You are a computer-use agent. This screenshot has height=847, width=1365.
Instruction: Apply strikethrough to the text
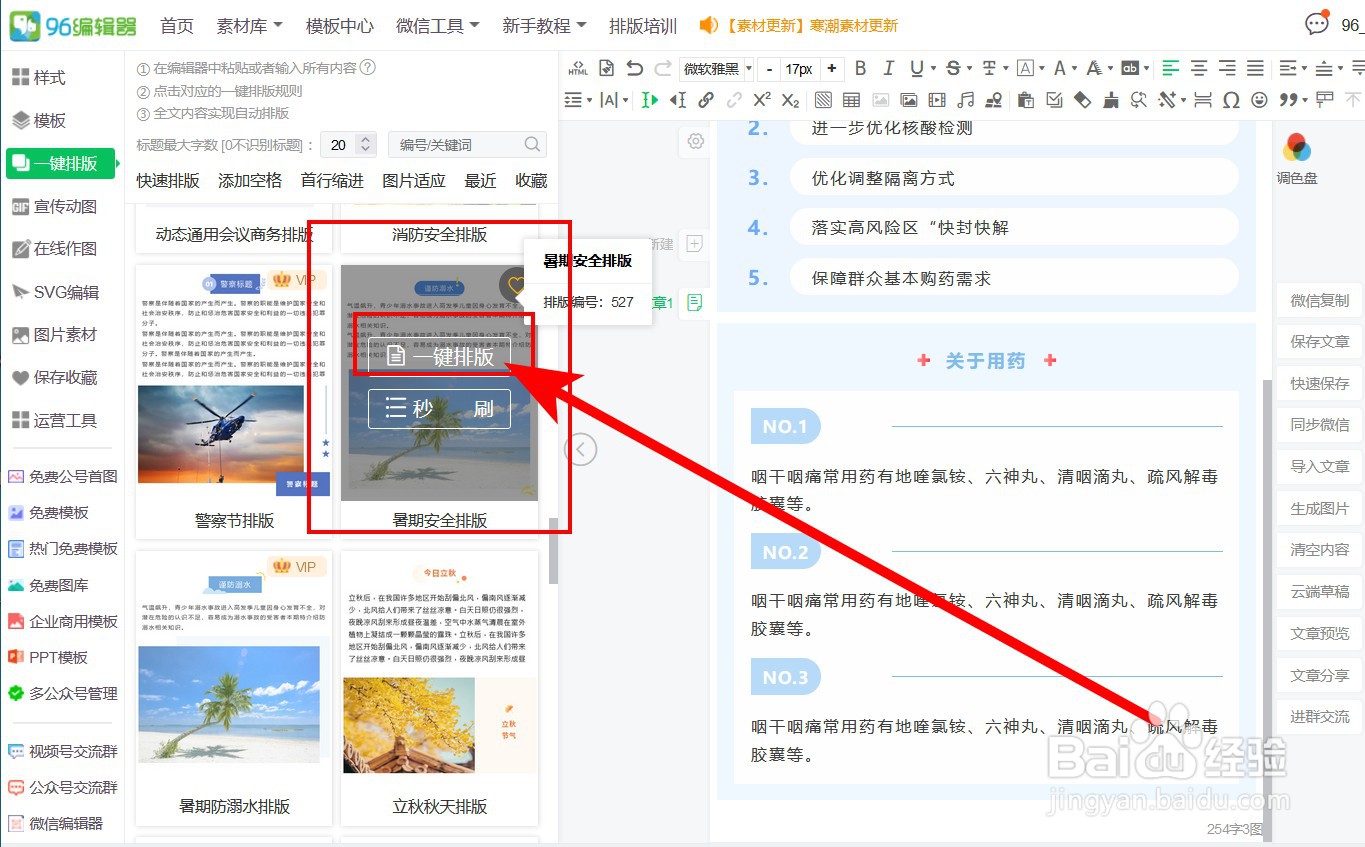click(953, 68)
